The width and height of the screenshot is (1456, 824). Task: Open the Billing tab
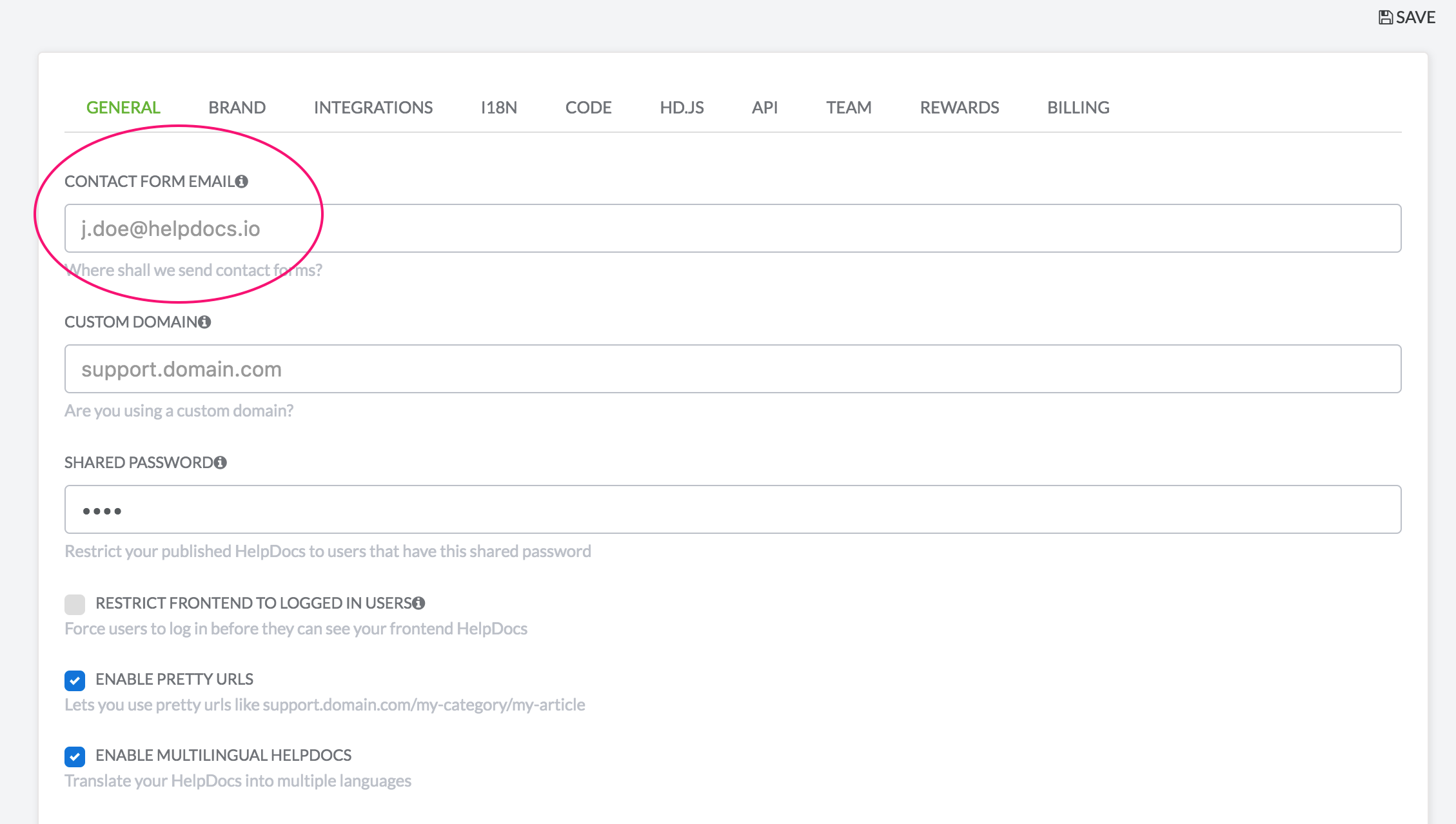(x=1078, y=108)
